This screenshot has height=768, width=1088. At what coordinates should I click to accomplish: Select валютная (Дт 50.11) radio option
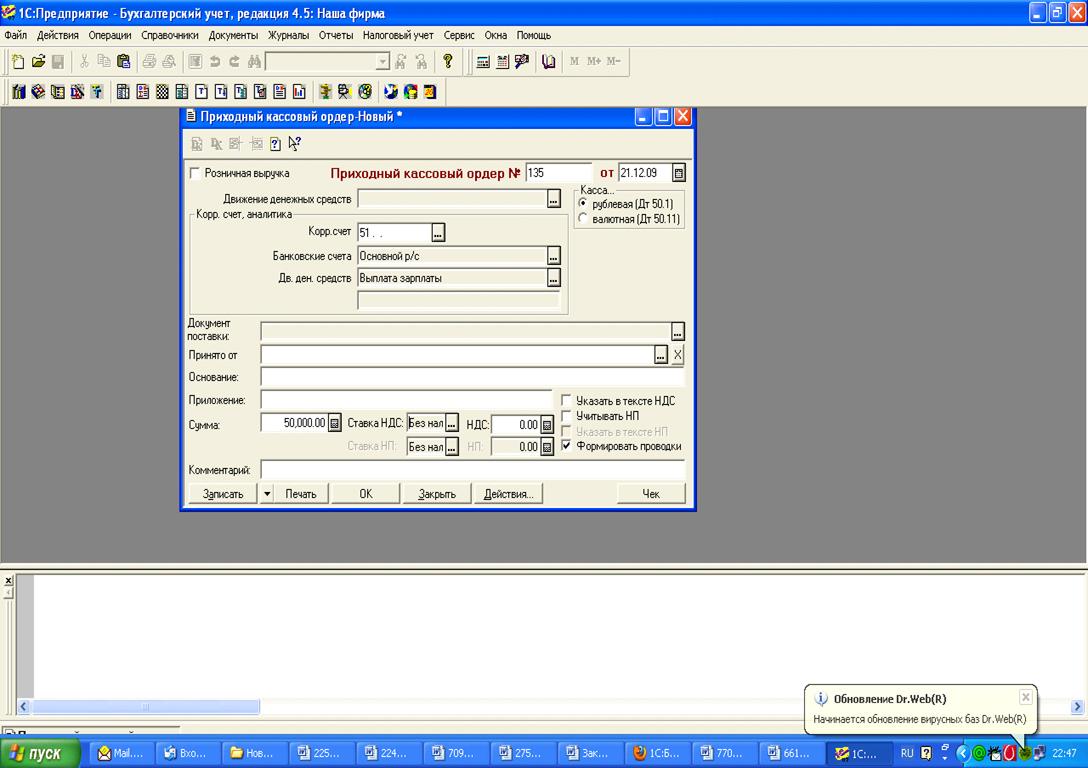pos(583,219)
